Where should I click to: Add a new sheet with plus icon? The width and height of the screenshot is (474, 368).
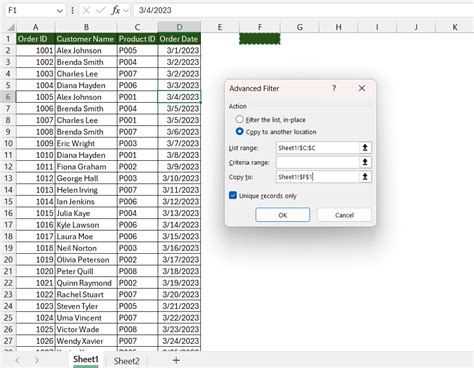click(x=176, y=360)
